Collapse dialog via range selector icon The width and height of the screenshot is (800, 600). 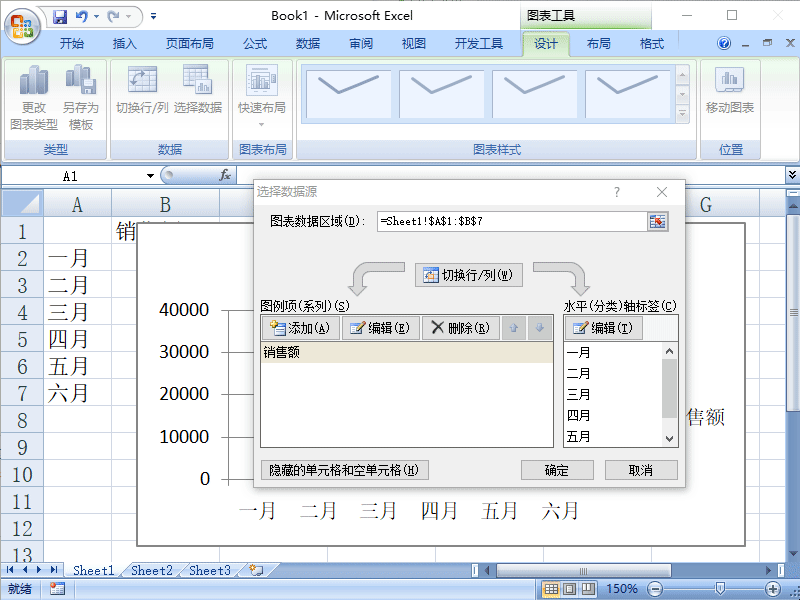point(658,221)
